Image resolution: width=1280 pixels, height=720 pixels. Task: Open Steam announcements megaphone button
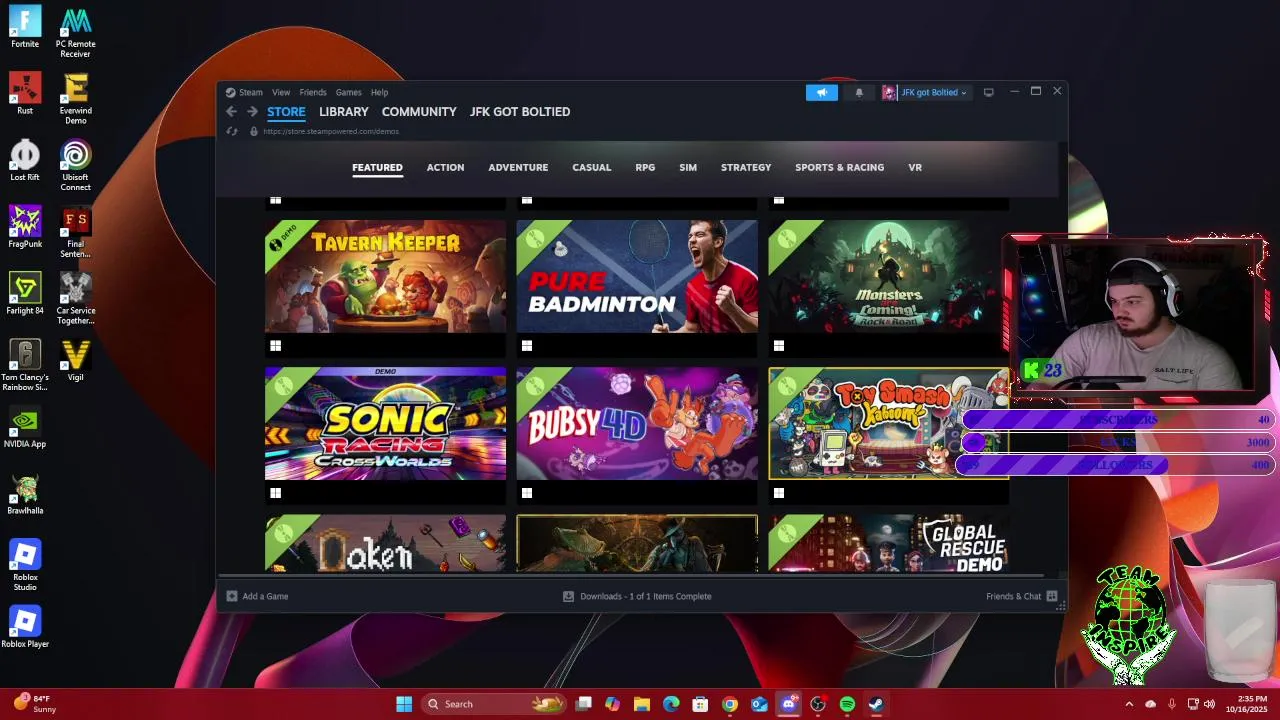tap(822, 92)
